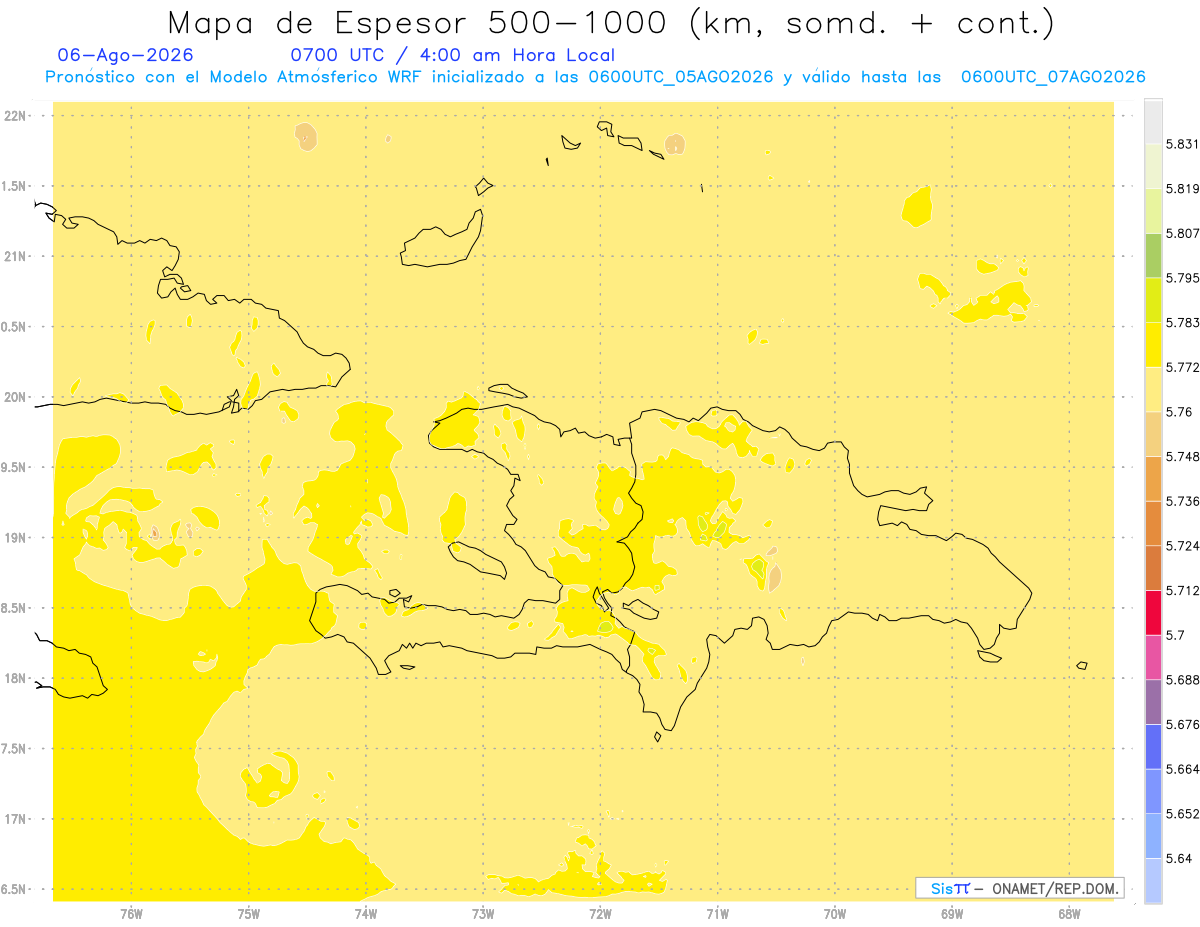Image resolution: width=1200 pixels, height=927 pixels.
Task: Select the bright yellow swatch above 5.772
Action: point(1154,345)
